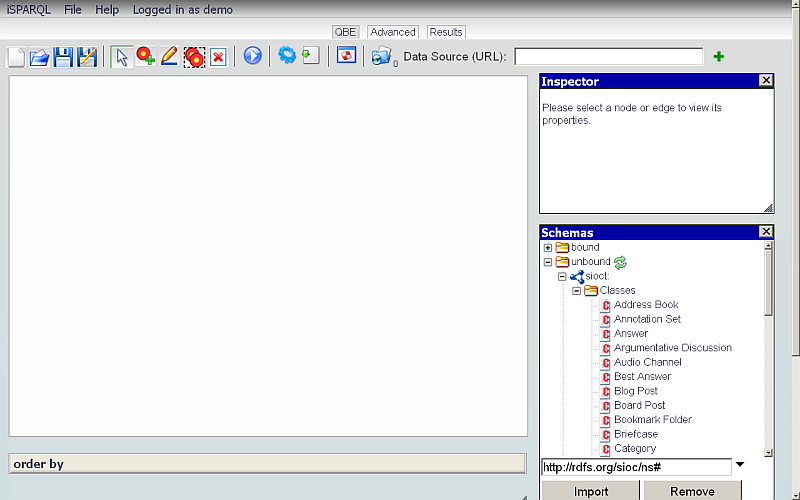Close the Schemas panel
The image size is (800, 500).
(x=766, y=232)
